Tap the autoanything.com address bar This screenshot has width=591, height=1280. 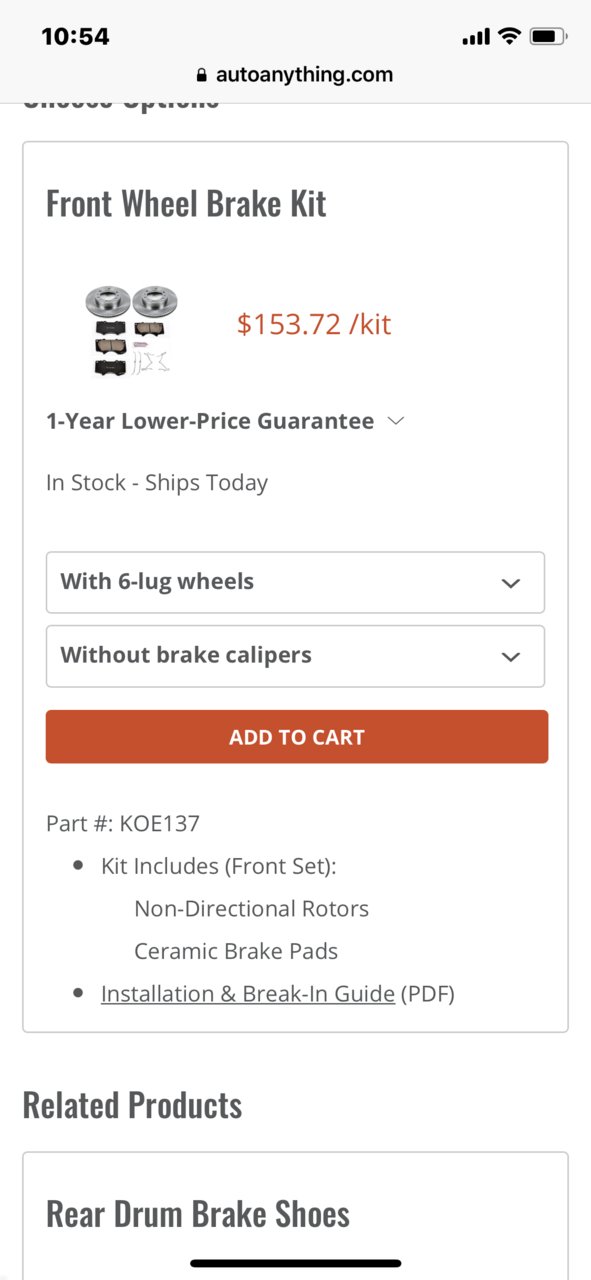pos(295,75)
